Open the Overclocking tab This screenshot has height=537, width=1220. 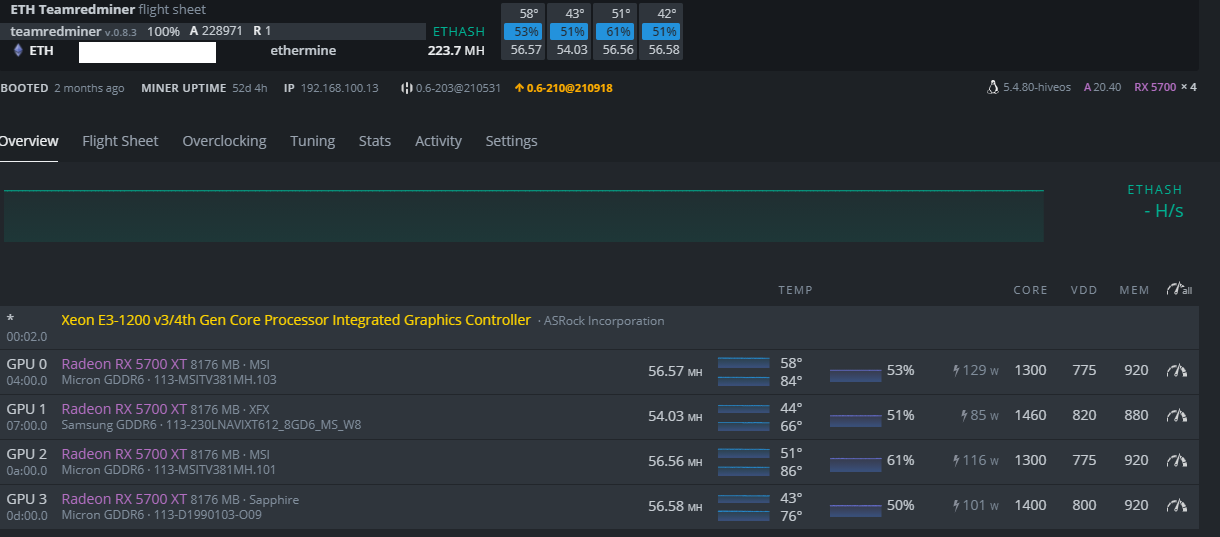[224, 141]
